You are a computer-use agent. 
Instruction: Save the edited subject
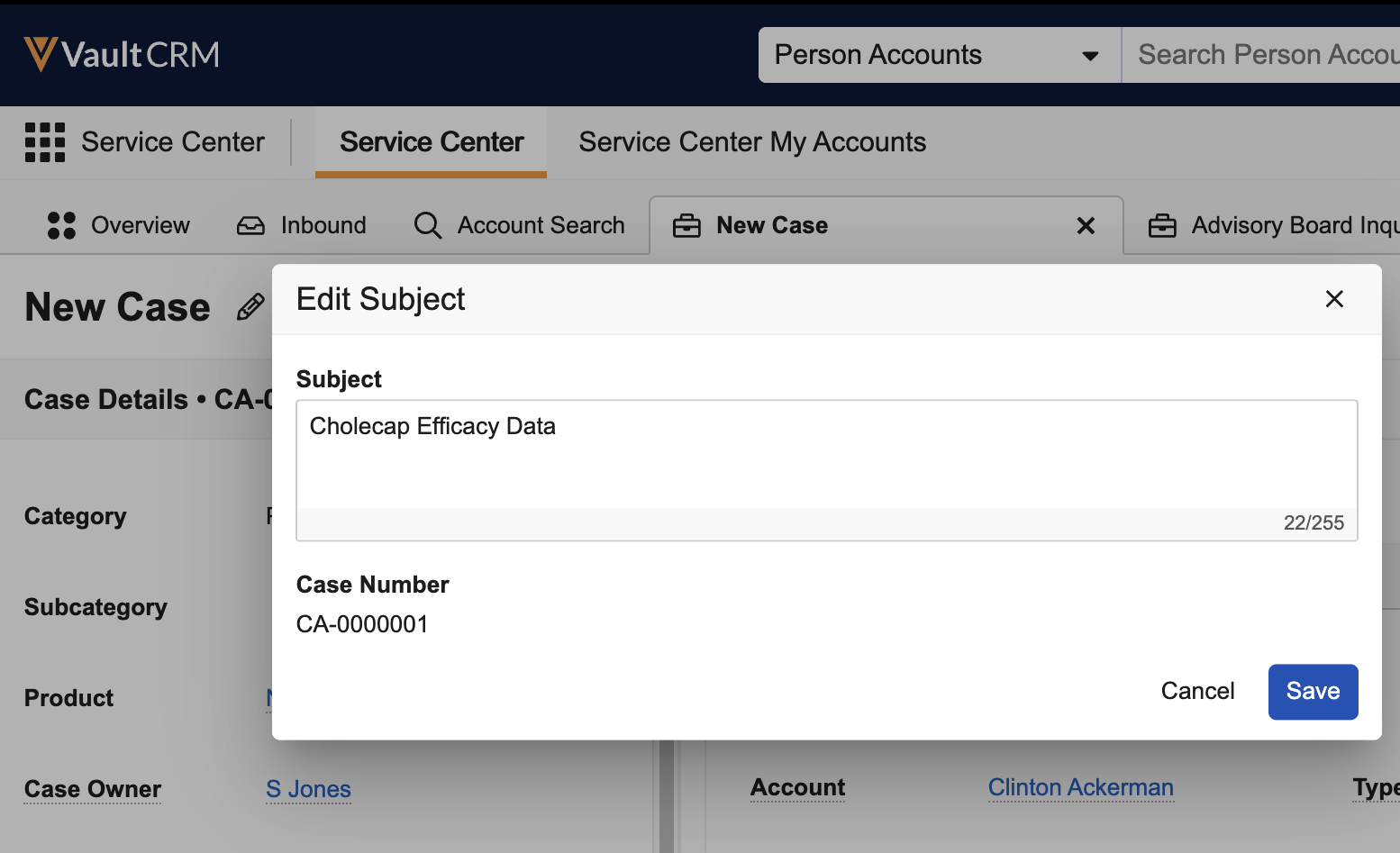coord(1313,692)
